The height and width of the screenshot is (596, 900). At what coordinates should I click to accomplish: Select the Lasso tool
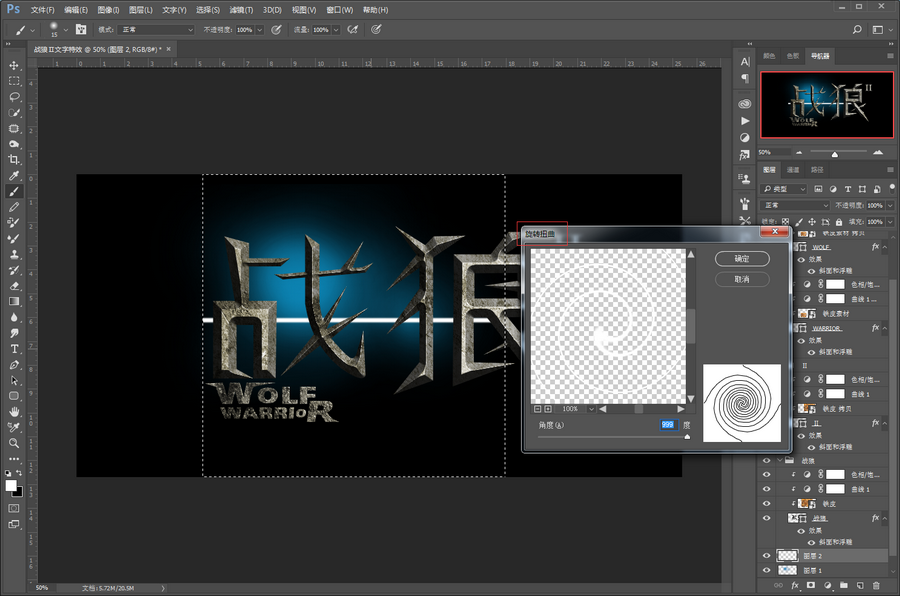click(x=14, y=97)
